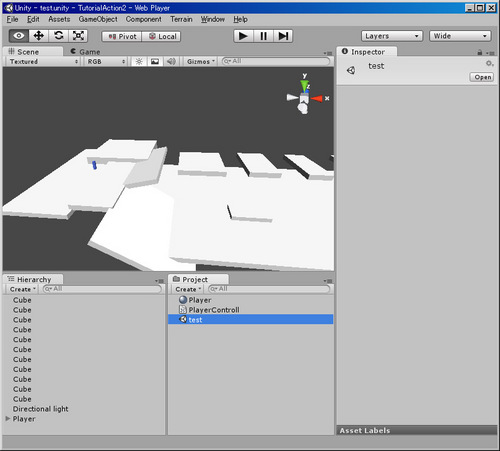Screen dimensions: 500x451
Task: Expand the Player object in Hierarchy
Action: click(8, 419)
